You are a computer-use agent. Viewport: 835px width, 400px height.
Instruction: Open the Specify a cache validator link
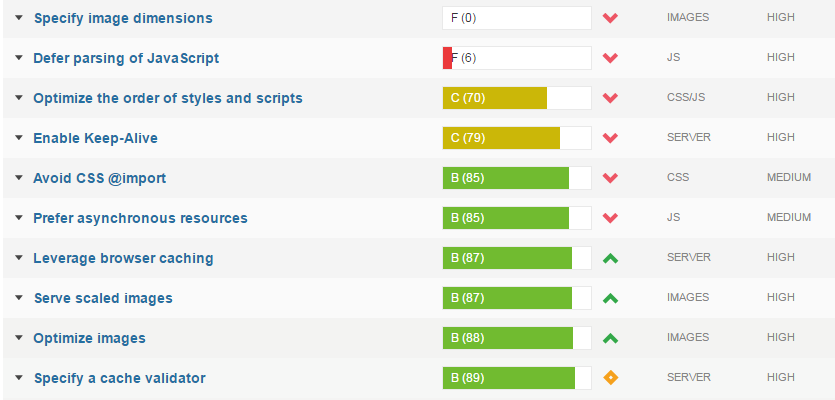[120, 378]
